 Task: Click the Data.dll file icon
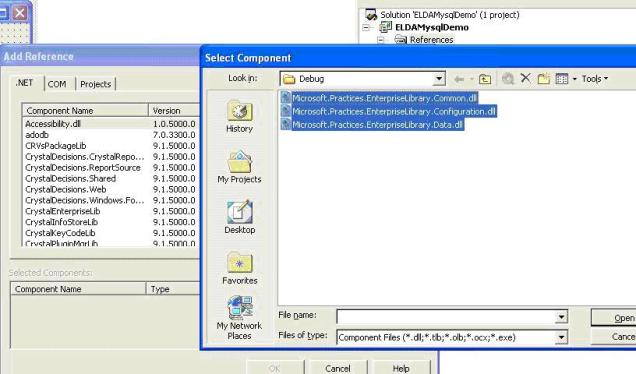pyautogui.click(x=286, y=125)
